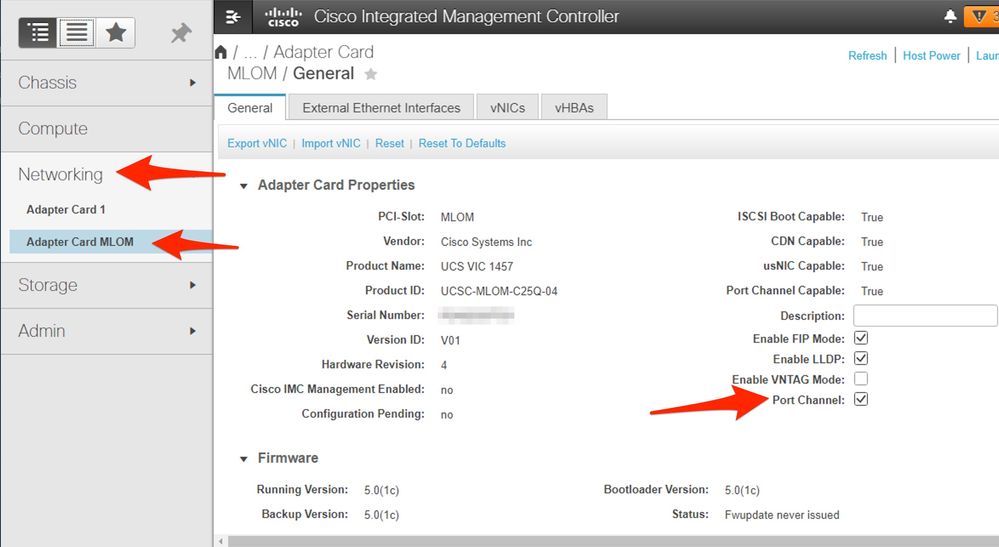Click the breadcrumb ellipsis
999x547 pixels.
pos(250,52)
